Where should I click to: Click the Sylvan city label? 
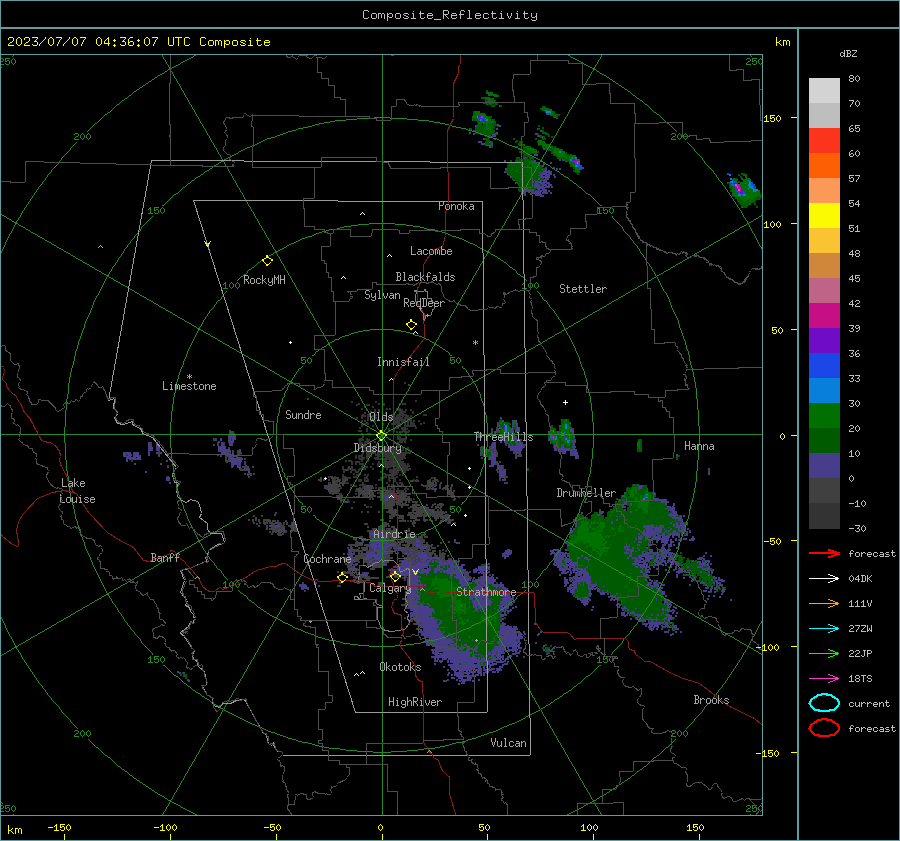382,295
